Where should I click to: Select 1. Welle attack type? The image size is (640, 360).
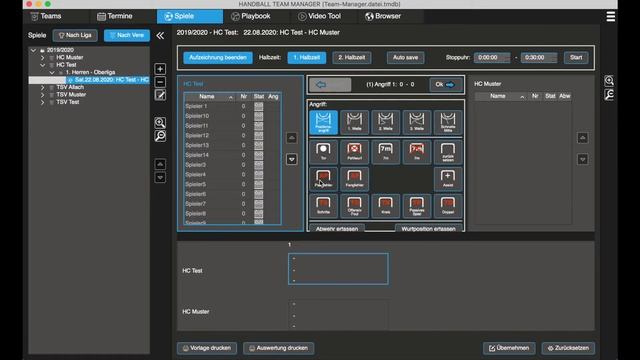(x=354, y=122)
